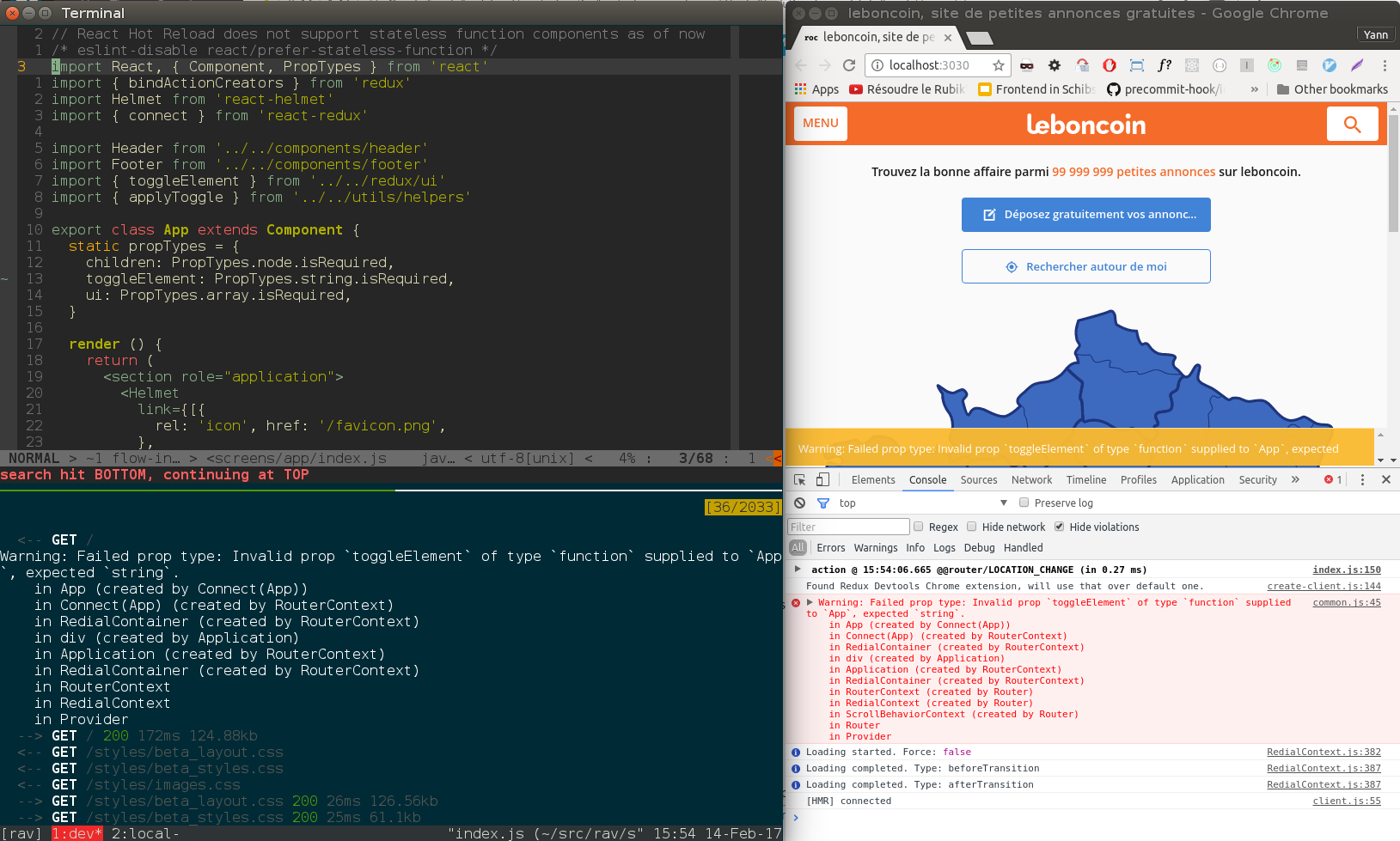
Task: Toggle the console filter funnel icon
Action: coord(823,503)
